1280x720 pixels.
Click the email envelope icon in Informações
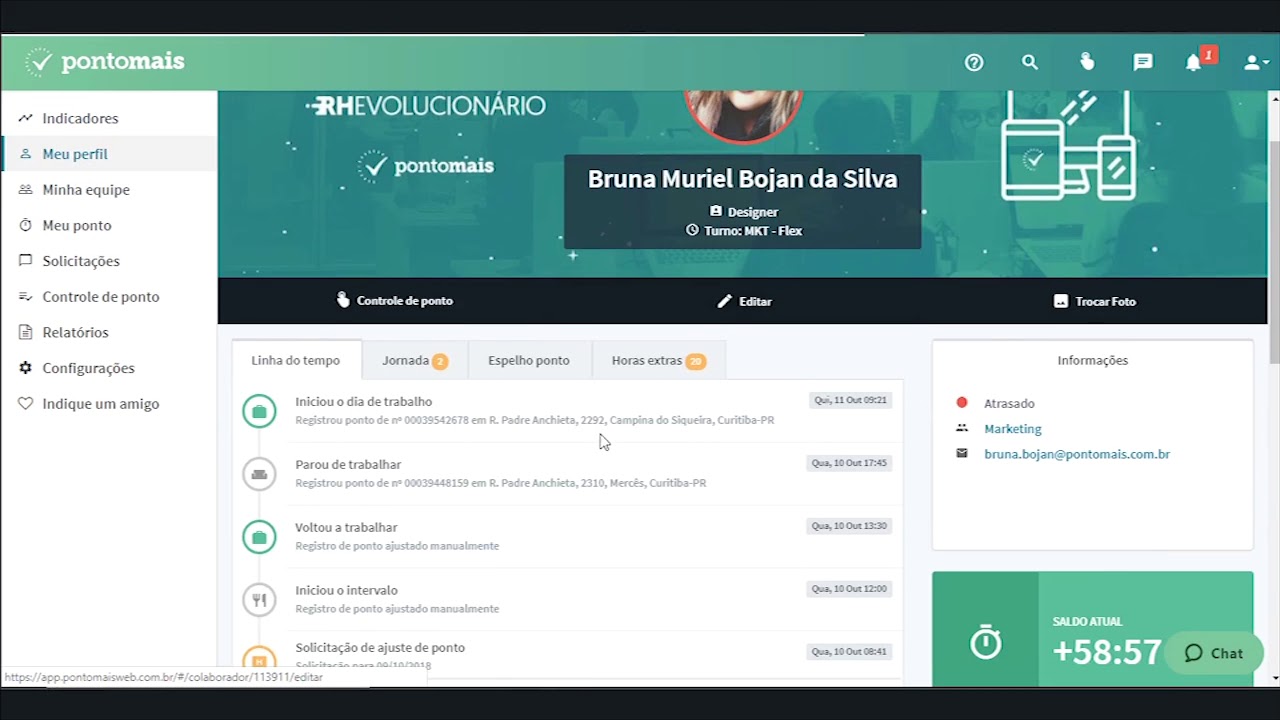(x=962, y=453)
